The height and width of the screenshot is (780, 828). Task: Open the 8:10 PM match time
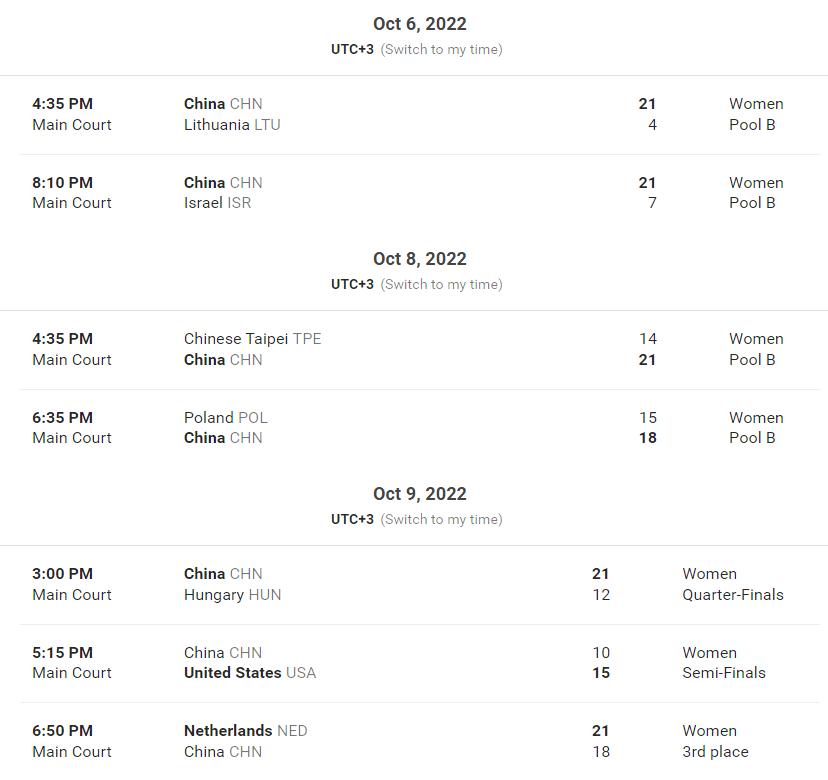[x=62, y=183]
